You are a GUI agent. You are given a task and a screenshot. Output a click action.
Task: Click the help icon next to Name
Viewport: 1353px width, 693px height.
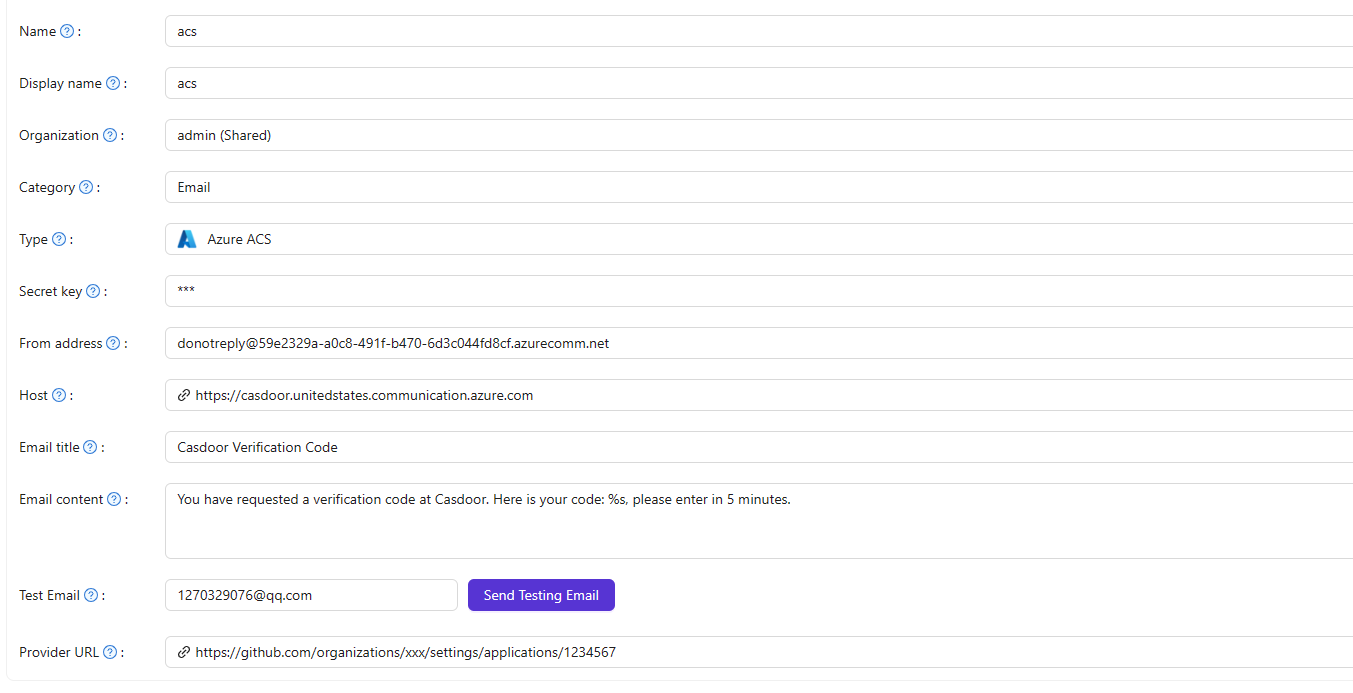tap(66, 30)
